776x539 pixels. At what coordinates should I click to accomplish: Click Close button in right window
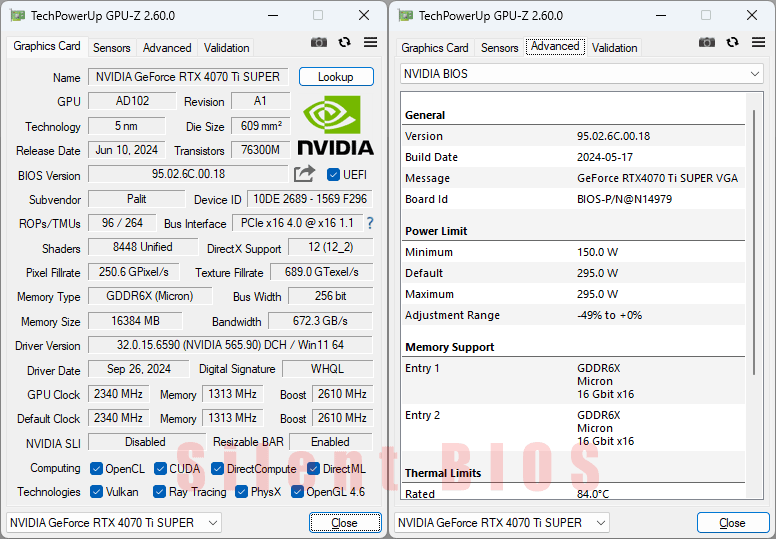732,523
